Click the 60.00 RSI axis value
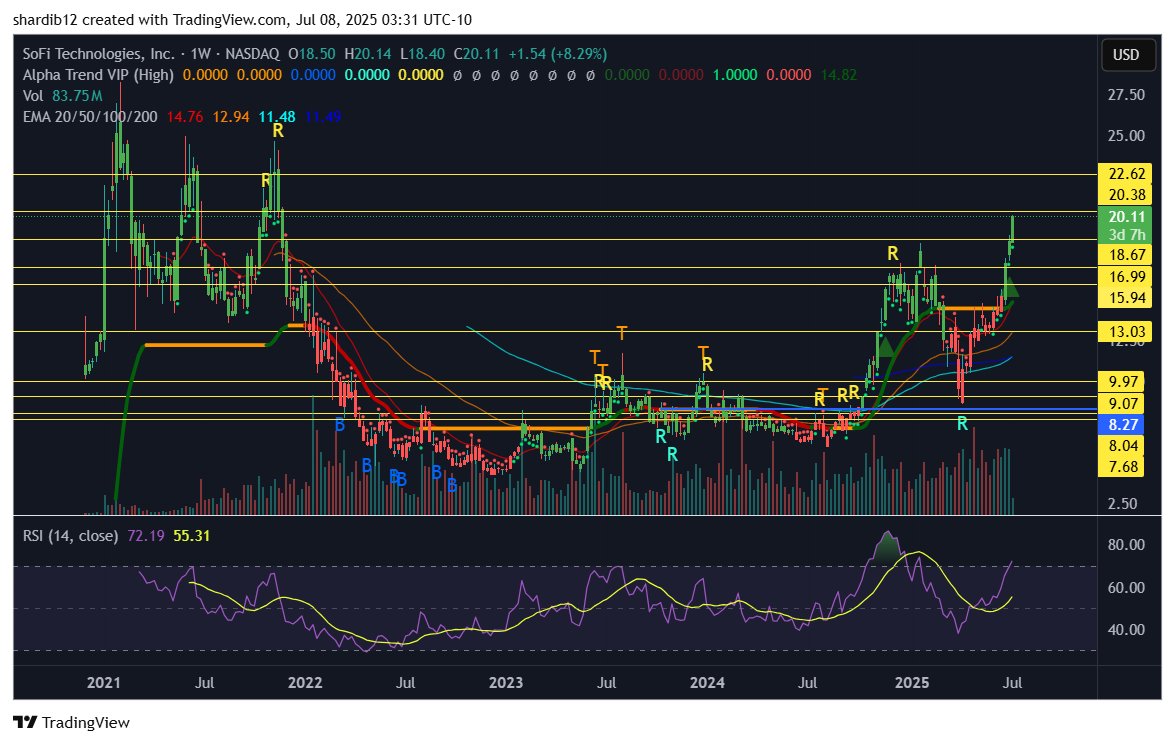The image size is (1175, 744). (1126, 587)
